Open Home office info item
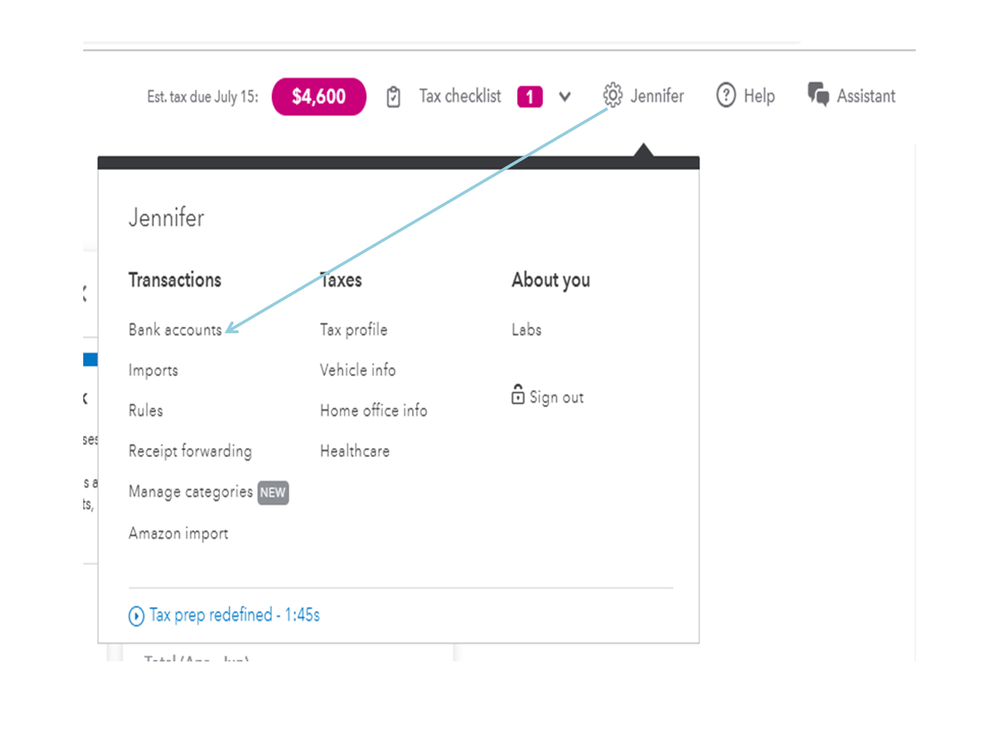Viewport: 999px width, 749px height. [x=373, y=411]
